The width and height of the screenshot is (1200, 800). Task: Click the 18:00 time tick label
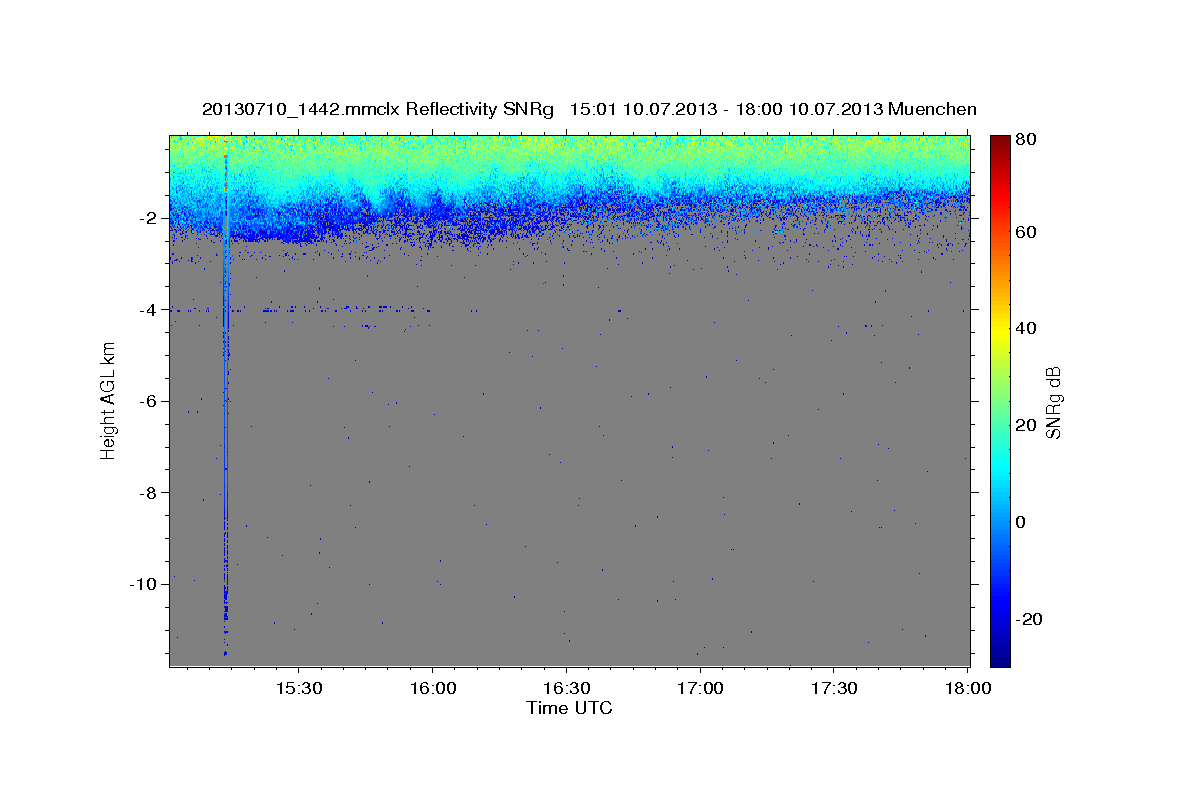click(967, 689)
